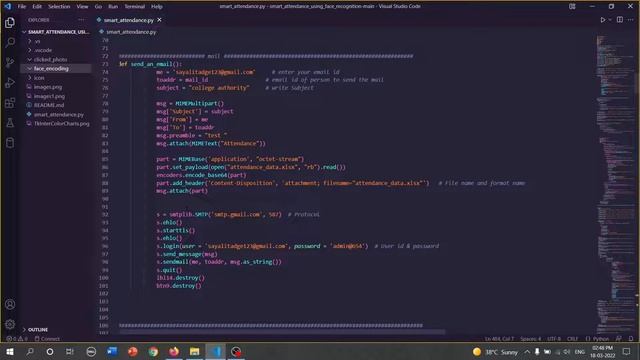This screenshot has width=640, height=360.
Task: Open the Source Control view
Action: pos(10,62)
